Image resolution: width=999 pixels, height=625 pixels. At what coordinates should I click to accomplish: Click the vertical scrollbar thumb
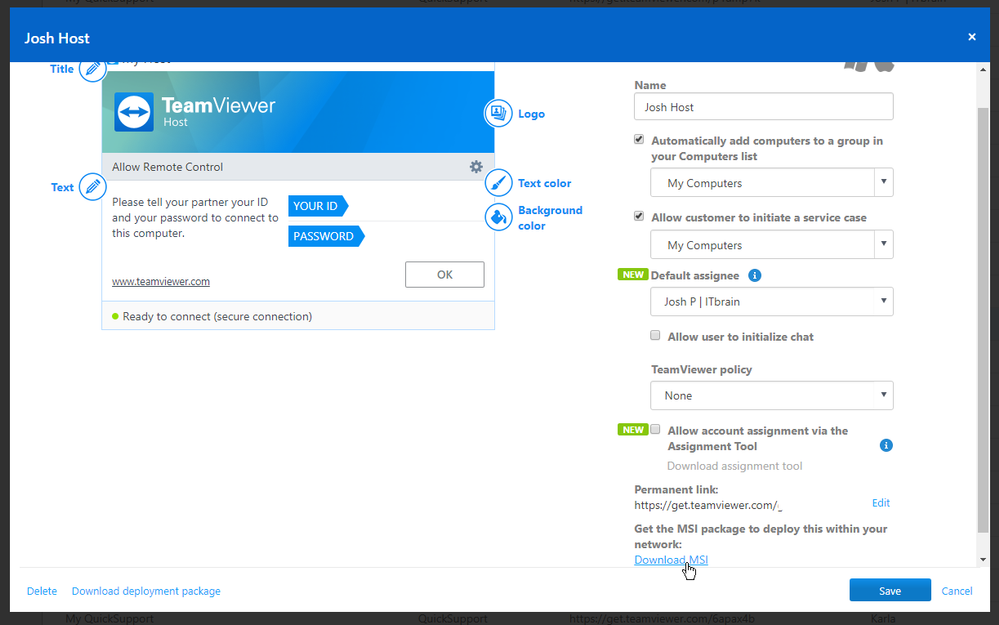(983, 320)
